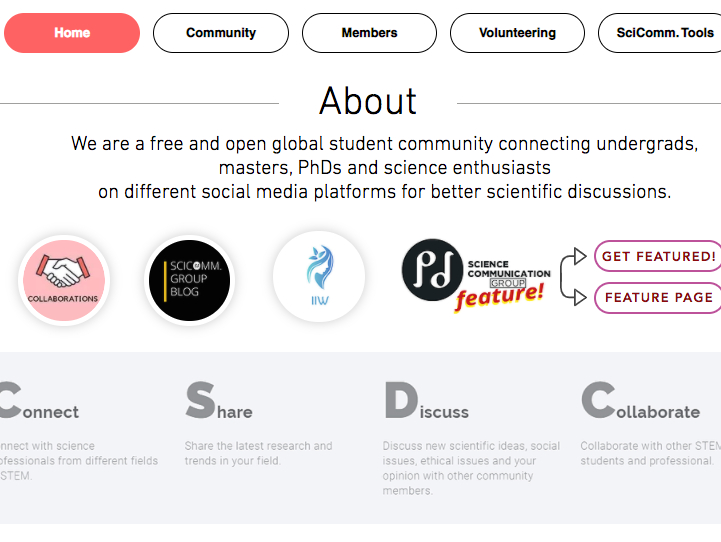721x542 pixels.
Task: Click the FEATURE PAGE button
Action: [658, 297]
